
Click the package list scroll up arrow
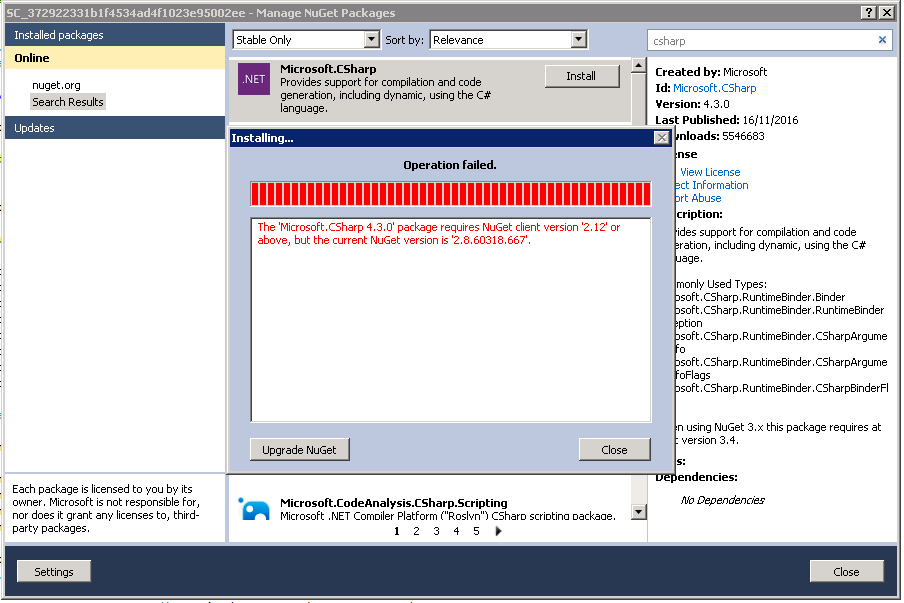pos(638,65)
